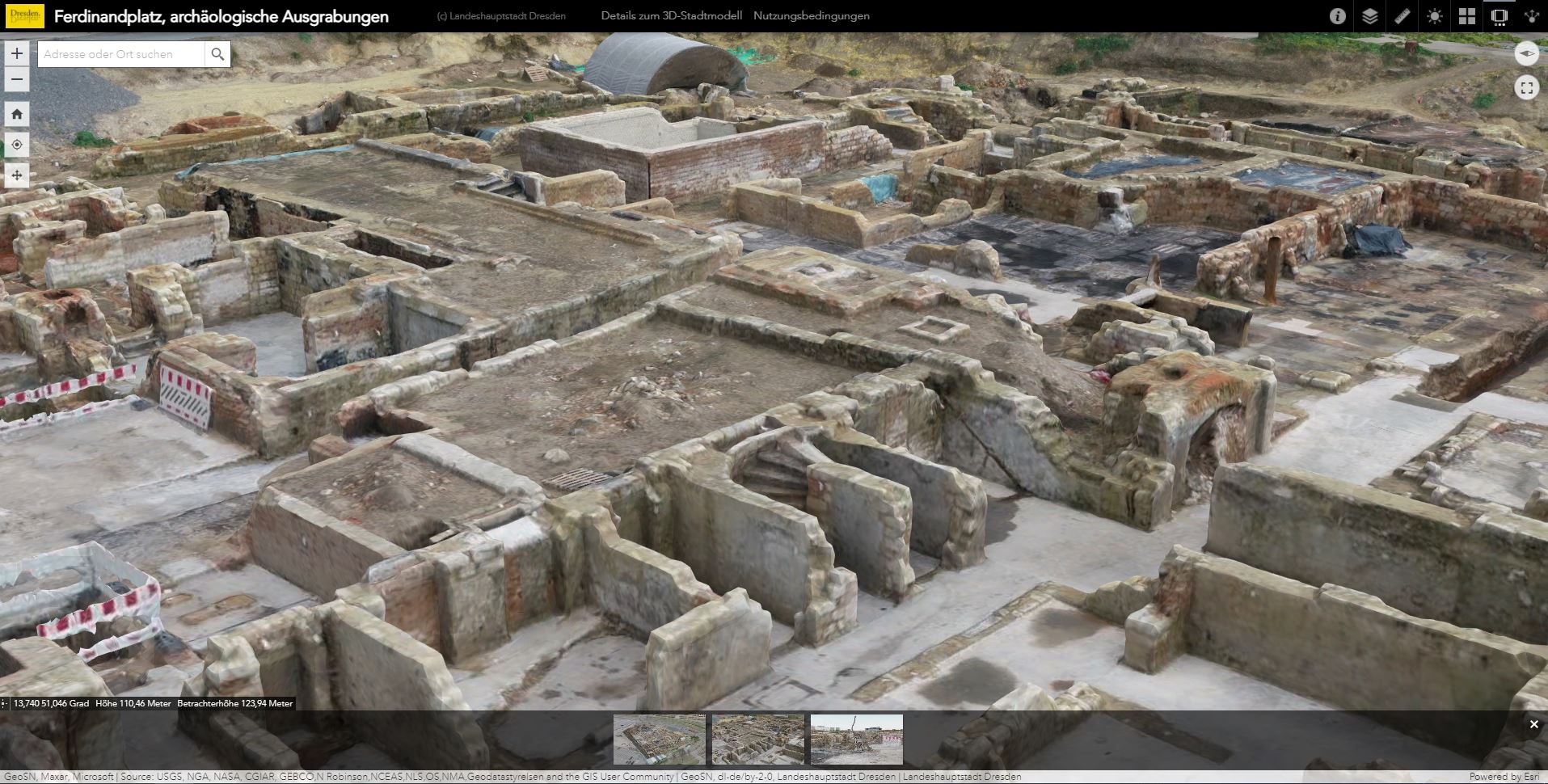Select the first slide thumbnail
This screenshot has width=1548, height=784.
659,739
